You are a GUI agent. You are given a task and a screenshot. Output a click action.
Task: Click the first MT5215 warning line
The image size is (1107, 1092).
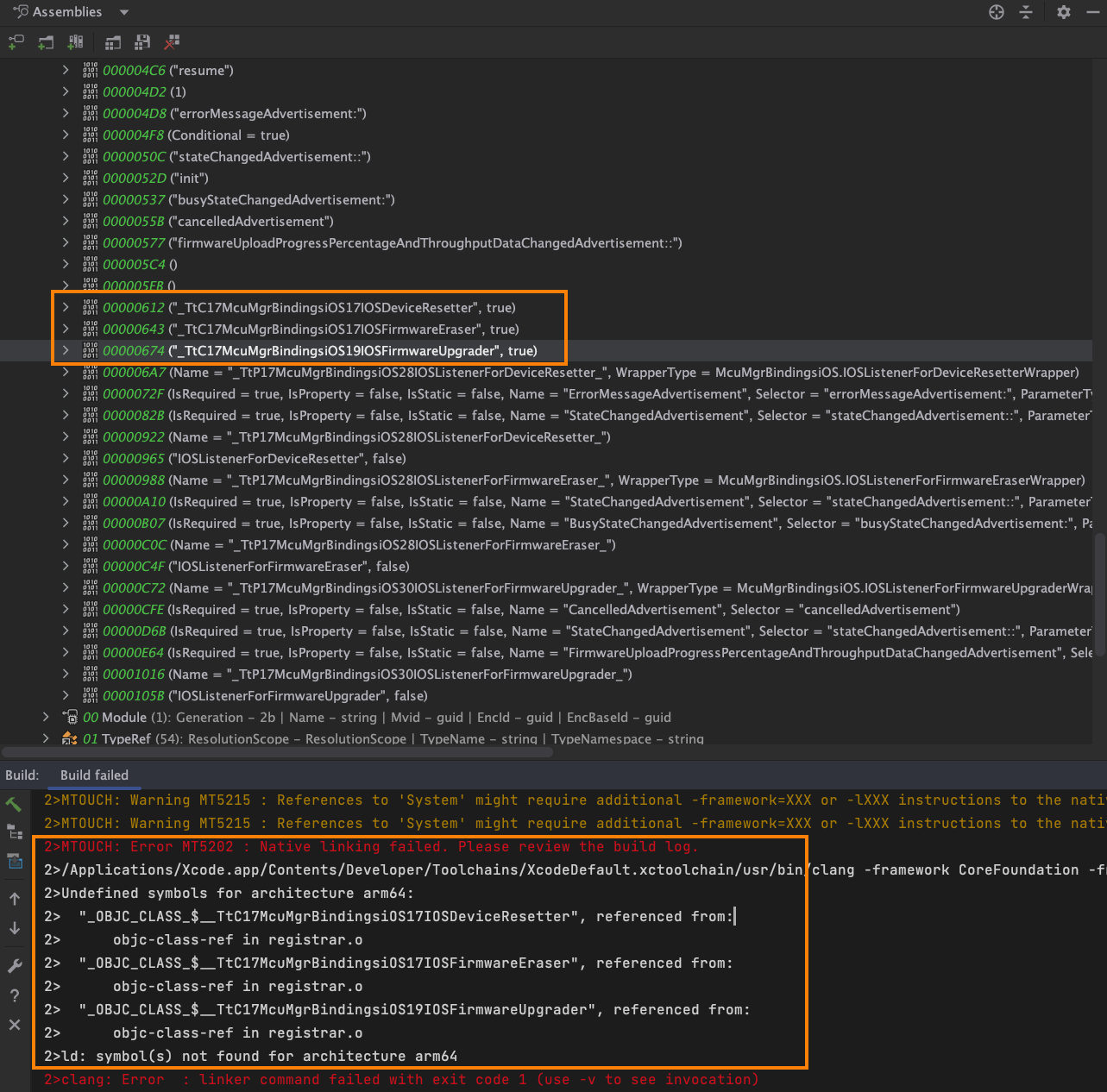click(575, 800)
